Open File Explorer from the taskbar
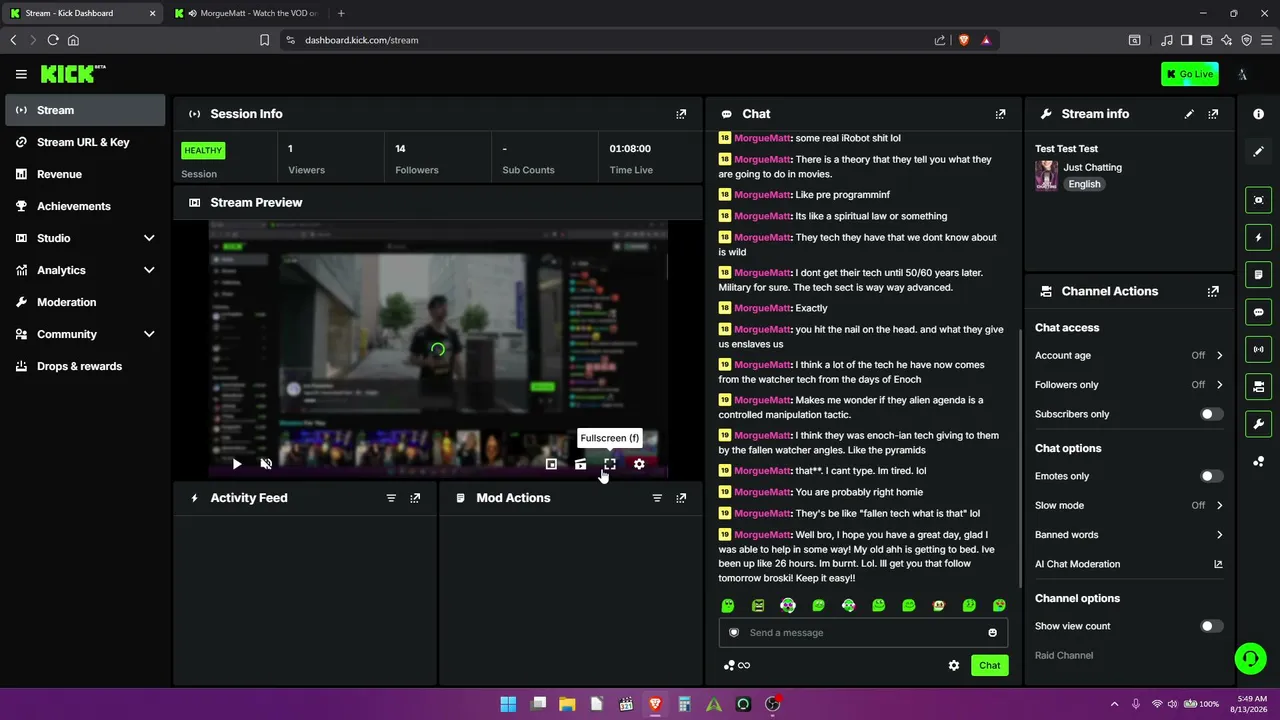This screenshot has height=720, width=1280. [567, 704]
